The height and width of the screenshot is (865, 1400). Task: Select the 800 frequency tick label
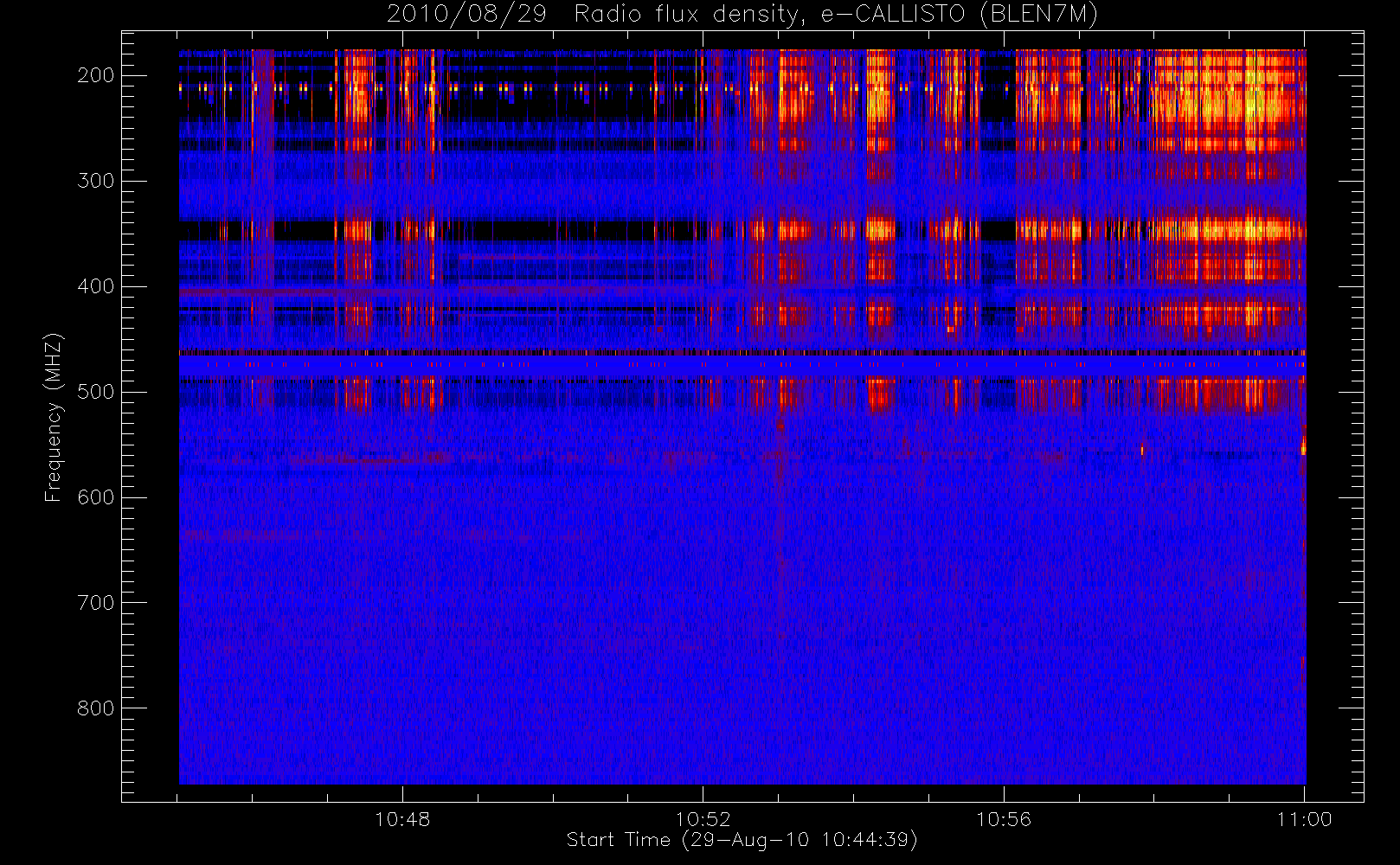tap(95, 708)
